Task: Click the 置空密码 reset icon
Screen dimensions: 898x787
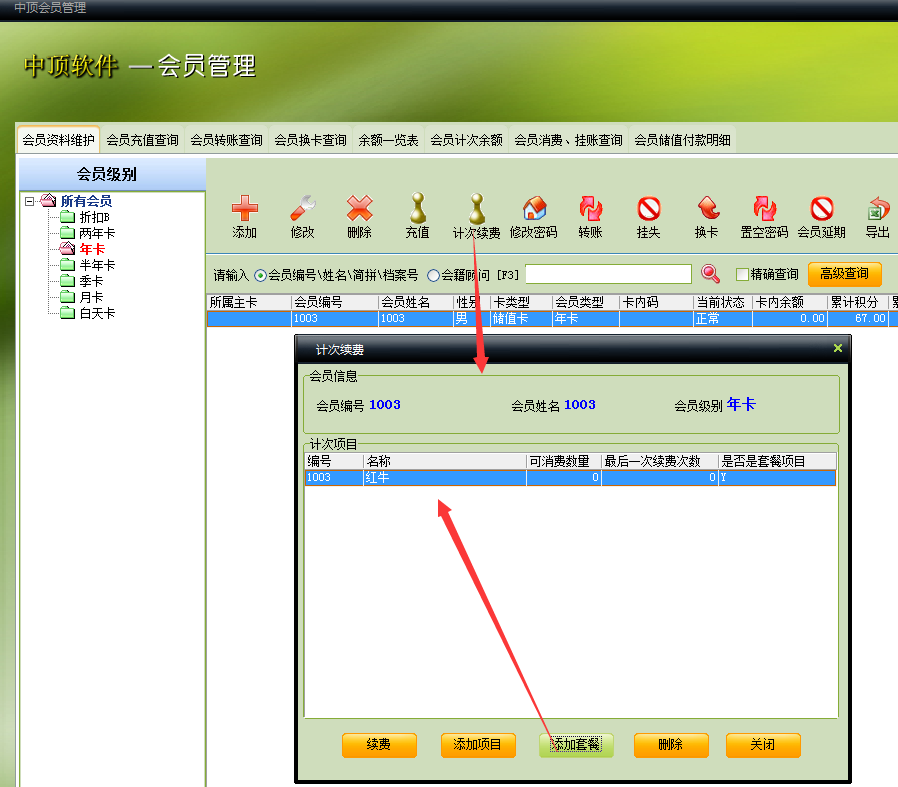Action: tap(765, 208)
